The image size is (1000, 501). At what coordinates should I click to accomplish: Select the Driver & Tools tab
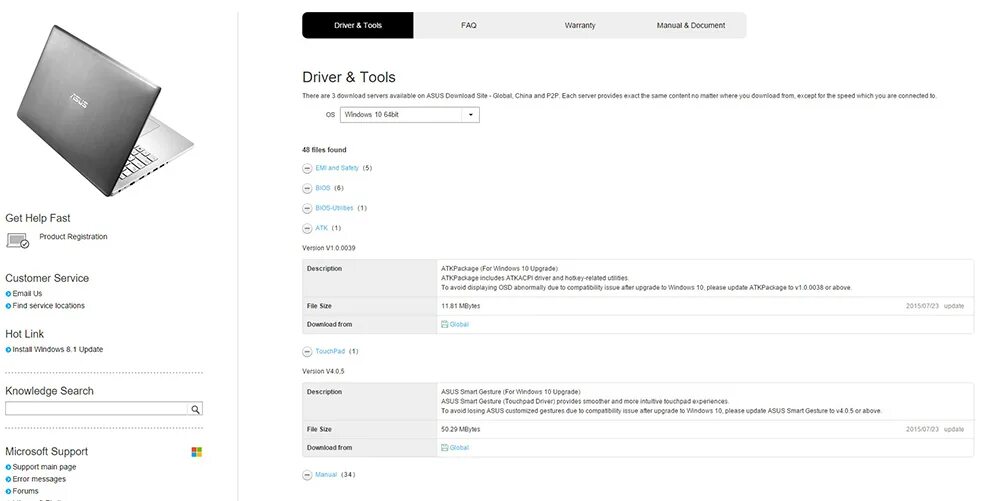pos(358,25)
